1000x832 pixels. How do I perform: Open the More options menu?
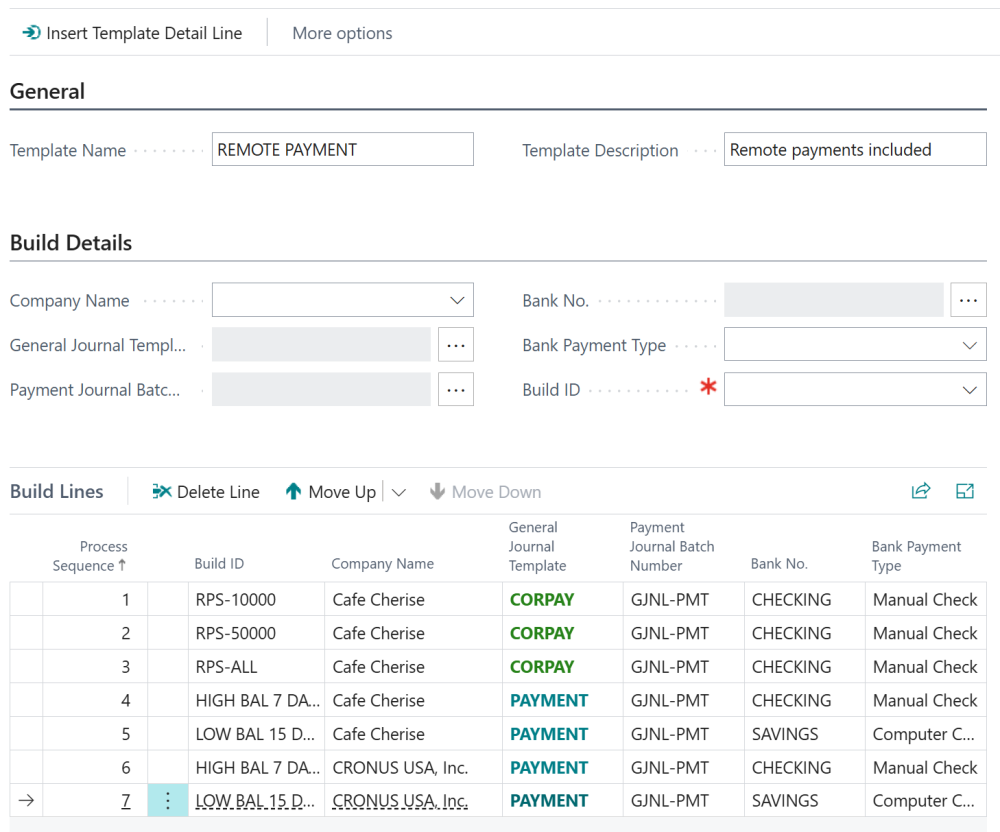point(342,32)
